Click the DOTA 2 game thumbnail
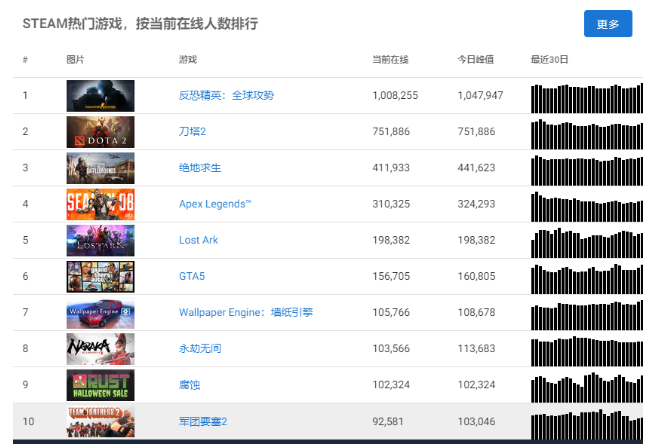The image size is (660, 446). coord(101,132)
